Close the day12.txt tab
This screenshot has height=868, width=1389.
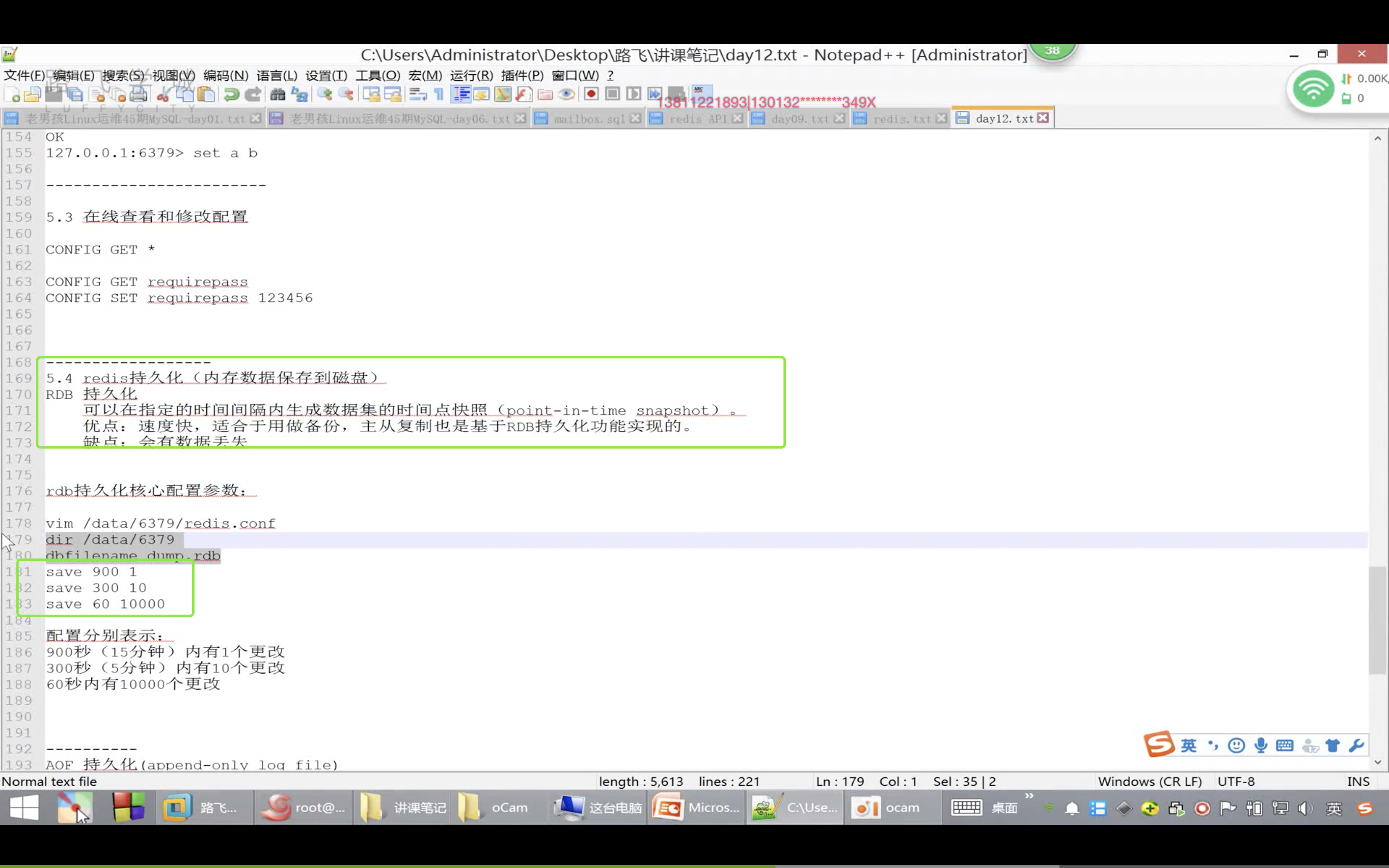pyautogui.click(x=1043, y=118)
